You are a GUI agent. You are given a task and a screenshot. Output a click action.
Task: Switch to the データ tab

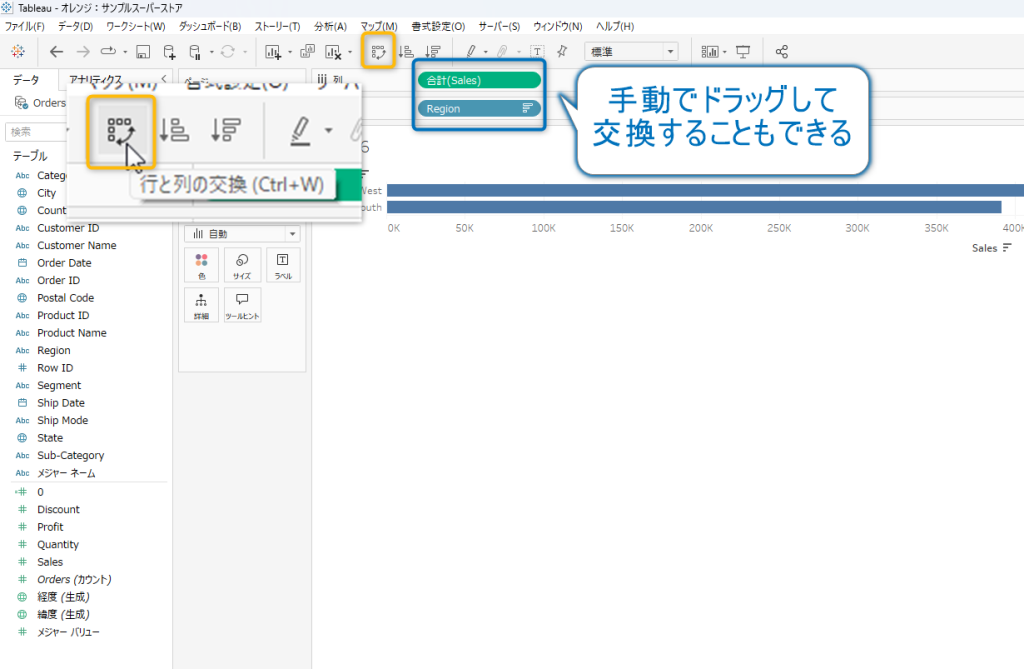[x=26, y=80]
